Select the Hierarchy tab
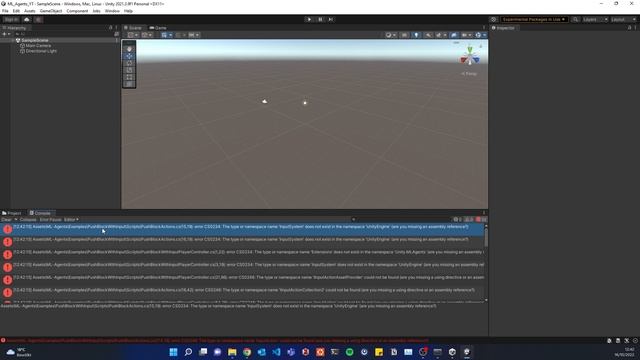Viewport: 640px width, 360px height. [x=14, y=28]
